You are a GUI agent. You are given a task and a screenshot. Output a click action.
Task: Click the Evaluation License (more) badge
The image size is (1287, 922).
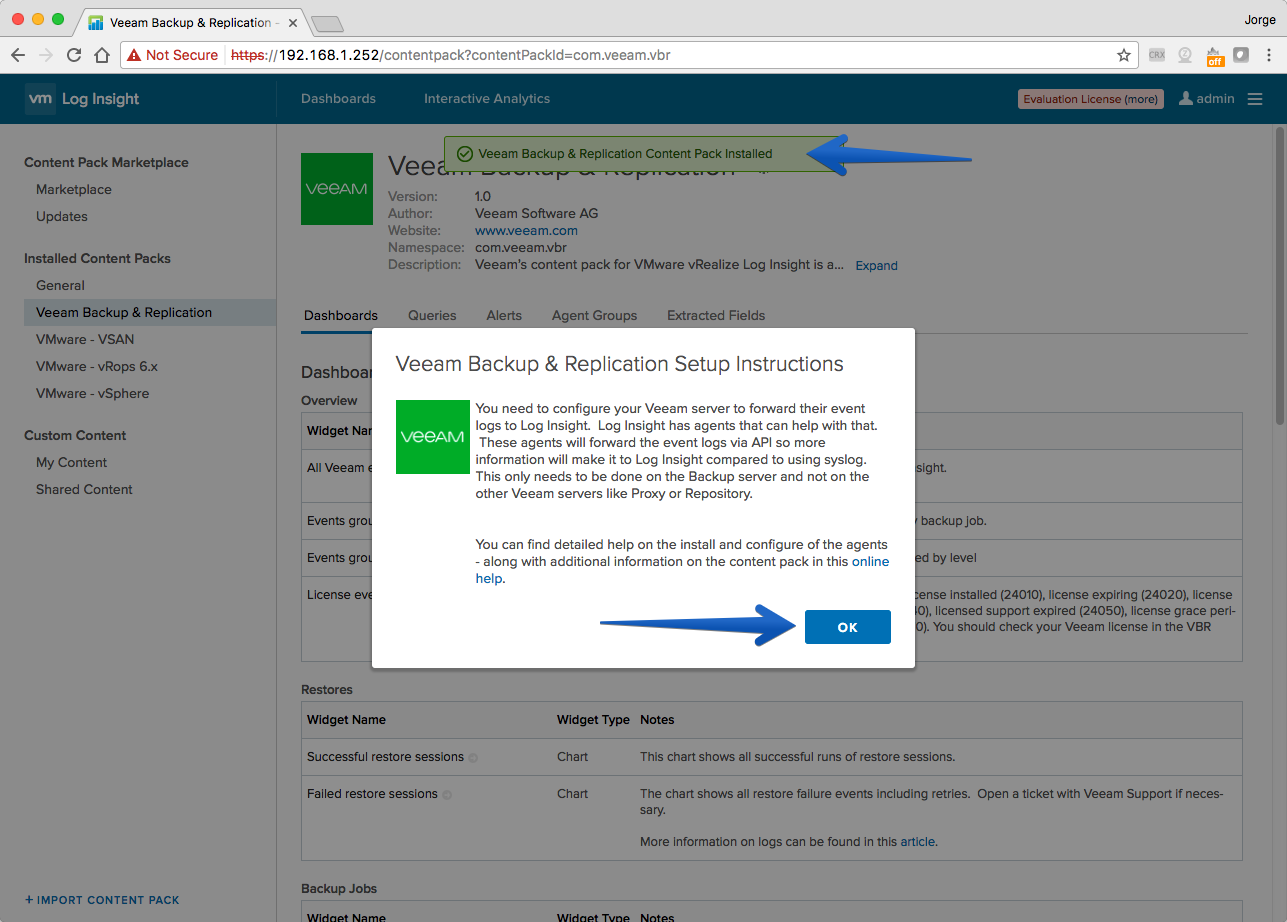[1091, 99]
